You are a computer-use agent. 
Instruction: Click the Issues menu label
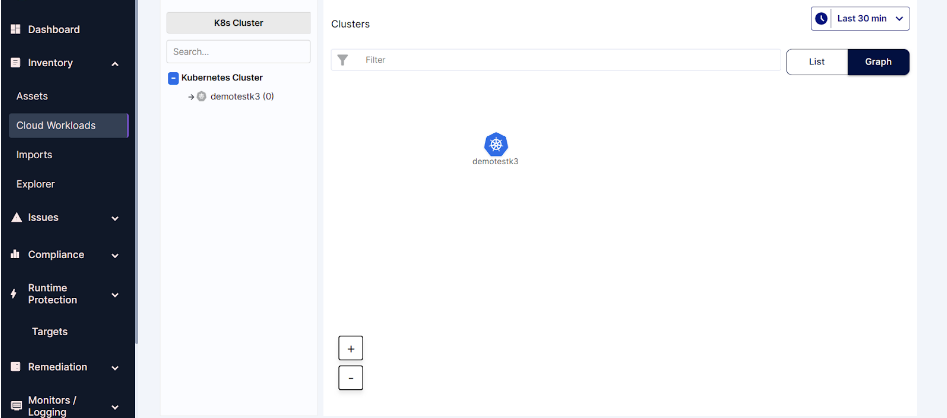[x=43, y=217]
